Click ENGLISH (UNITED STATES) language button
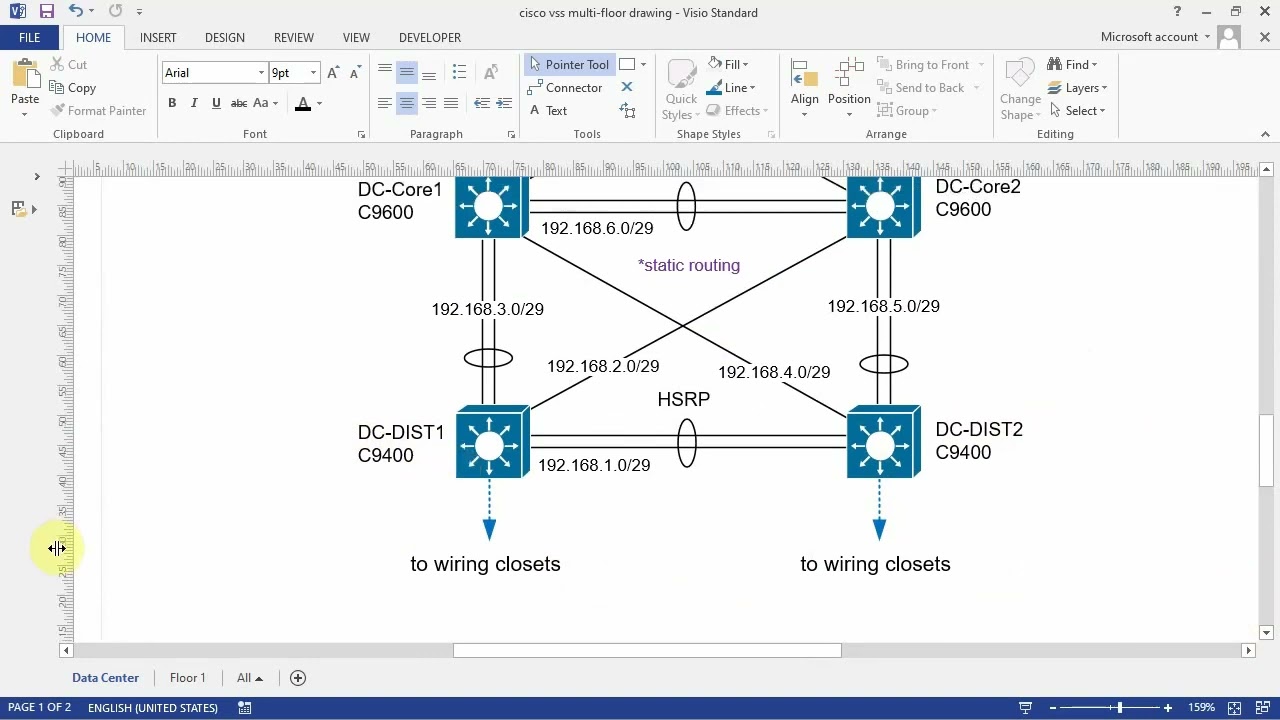 click(153, 707)
